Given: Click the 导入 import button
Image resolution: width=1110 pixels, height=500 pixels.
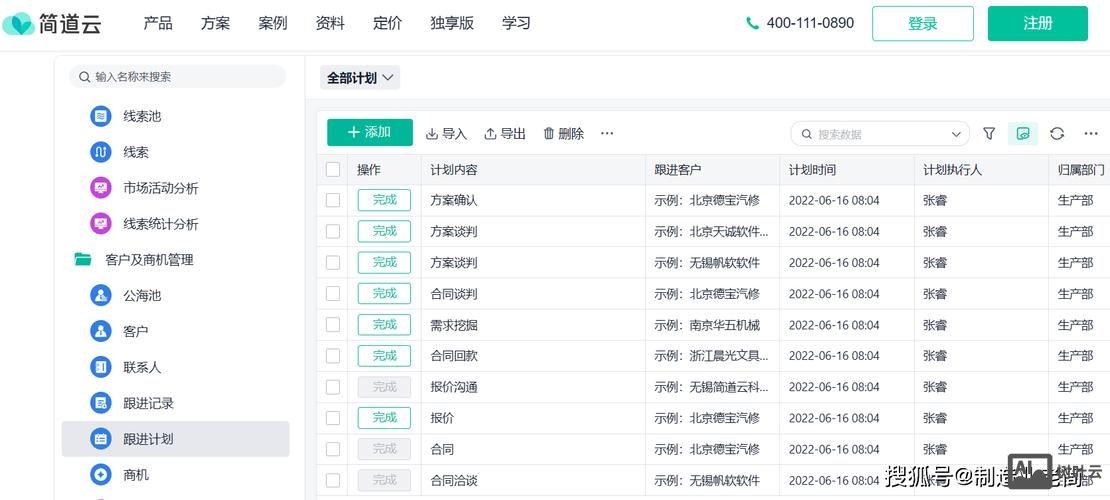Looking at the screenshot, I should tap(446, 133).
